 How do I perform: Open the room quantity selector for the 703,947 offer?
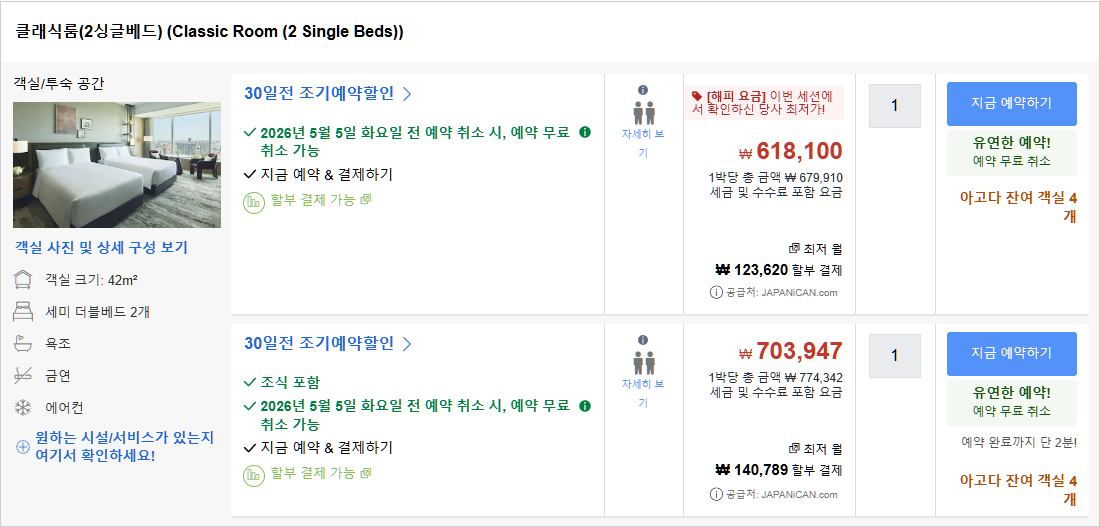(x=894, y=356)
